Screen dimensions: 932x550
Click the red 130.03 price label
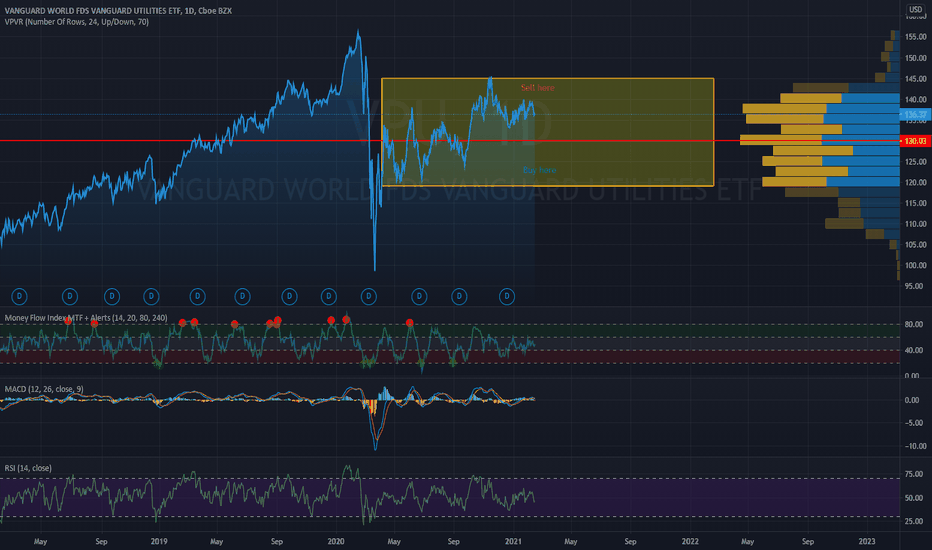915,141
